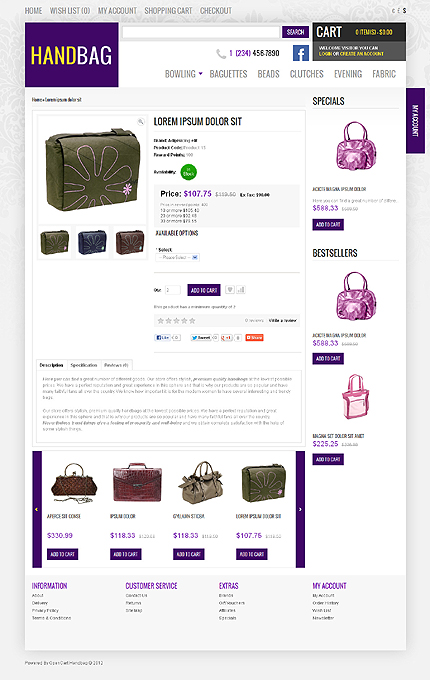Add product to wish list heart icon

[230, 290]
